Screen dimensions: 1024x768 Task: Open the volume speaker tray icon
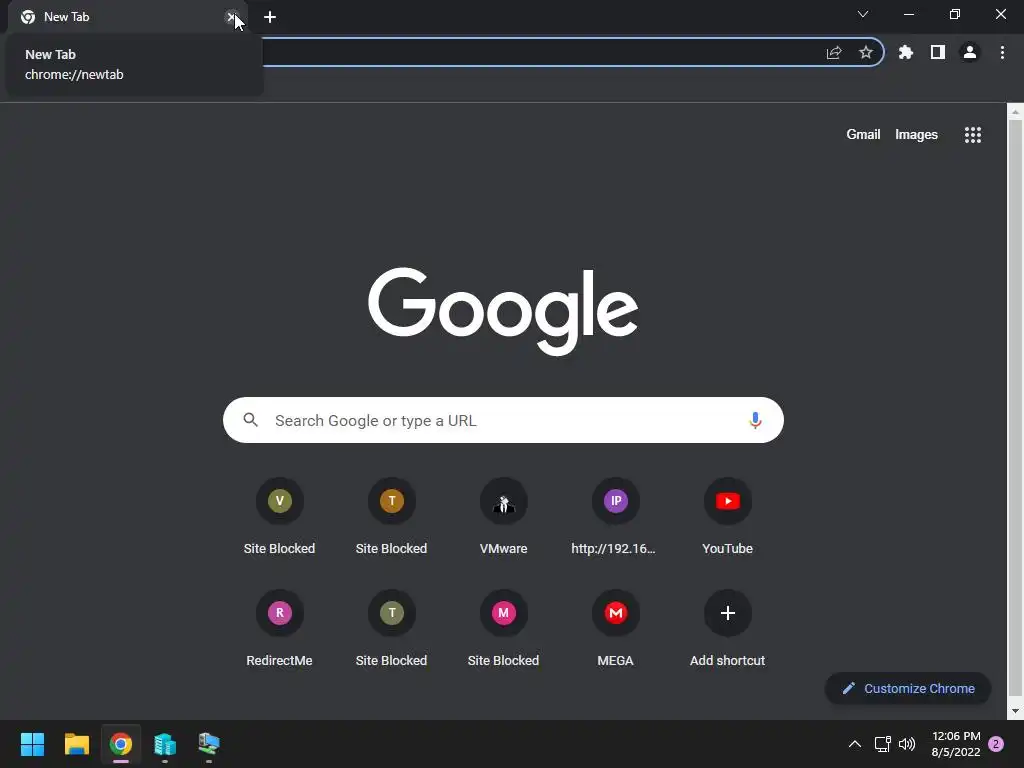pyautogui.click(x=907, y=744)
